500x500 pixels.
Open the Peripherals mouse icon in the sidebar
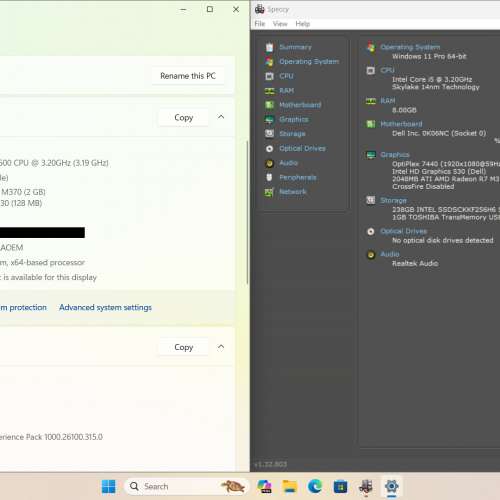coord(270,177)
